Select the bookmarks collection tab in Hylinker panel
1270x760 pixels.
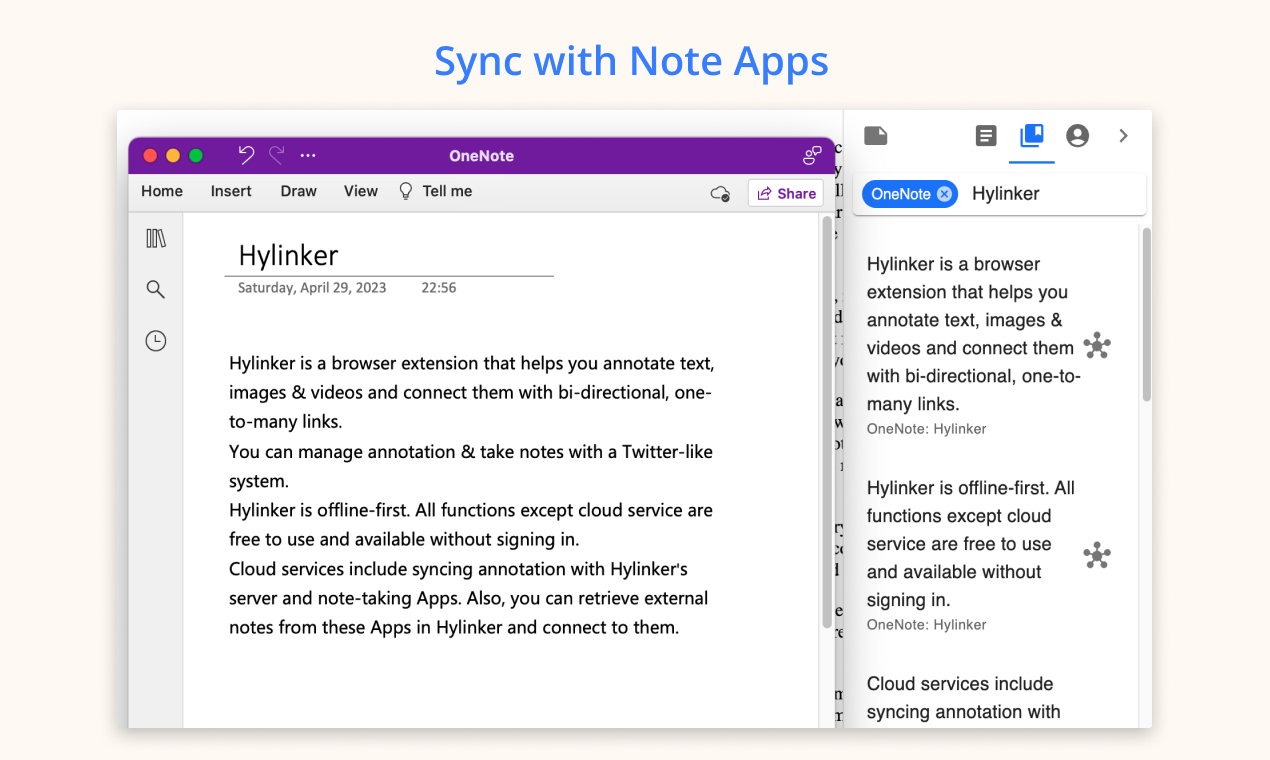(x=1031, y=135)
